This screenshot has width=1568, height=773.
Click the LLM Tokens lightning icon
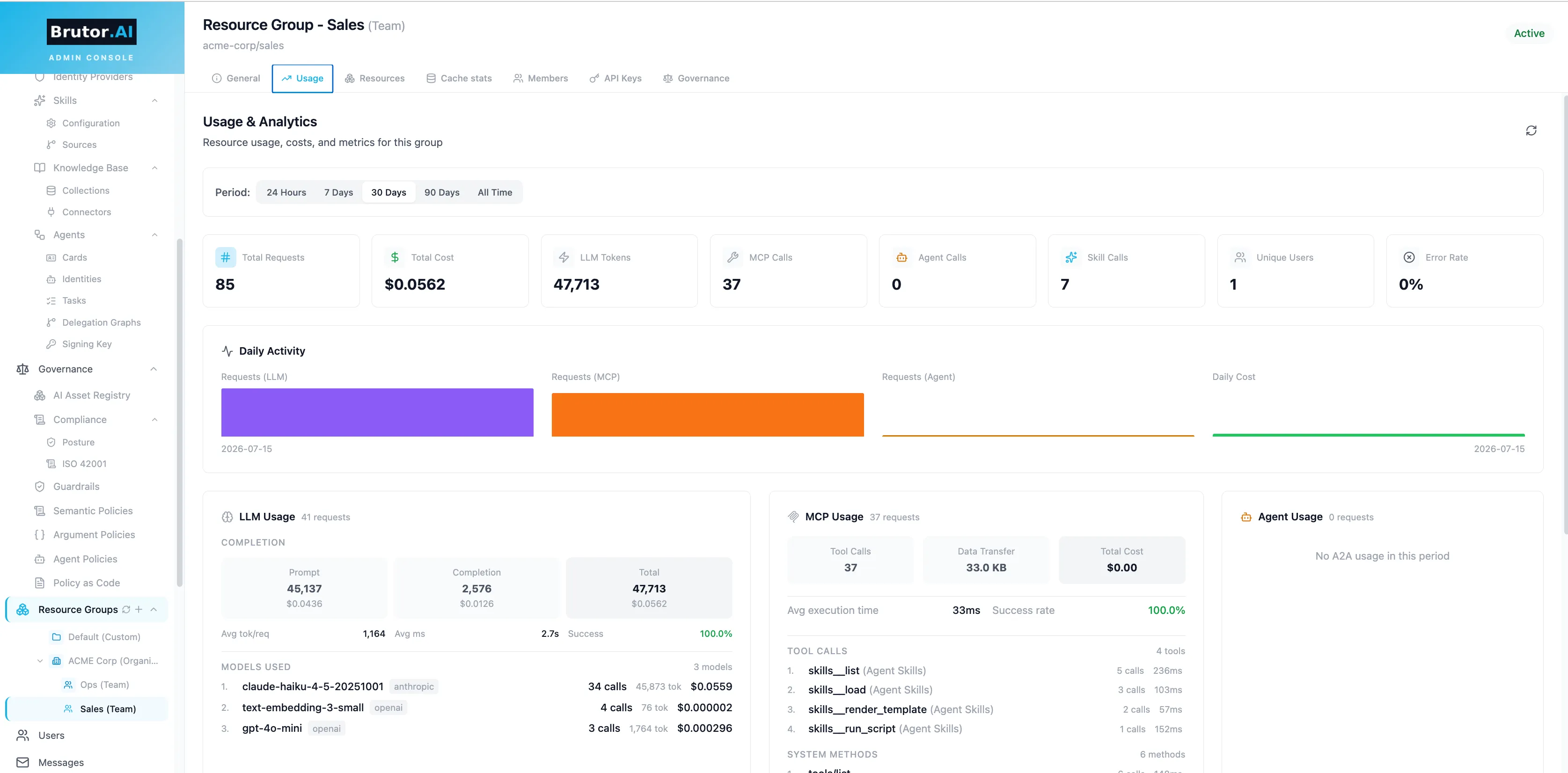564,257
